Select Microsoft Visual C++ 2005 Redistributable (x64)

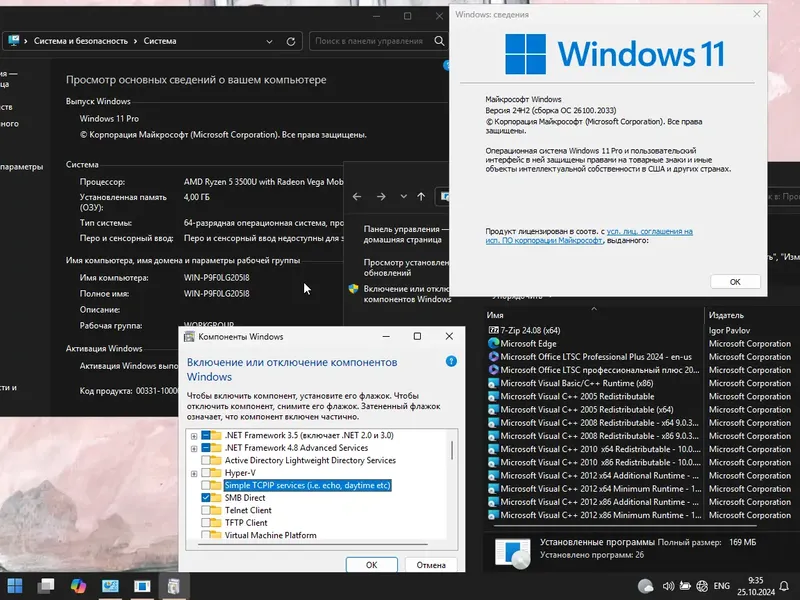coord(587,410)
